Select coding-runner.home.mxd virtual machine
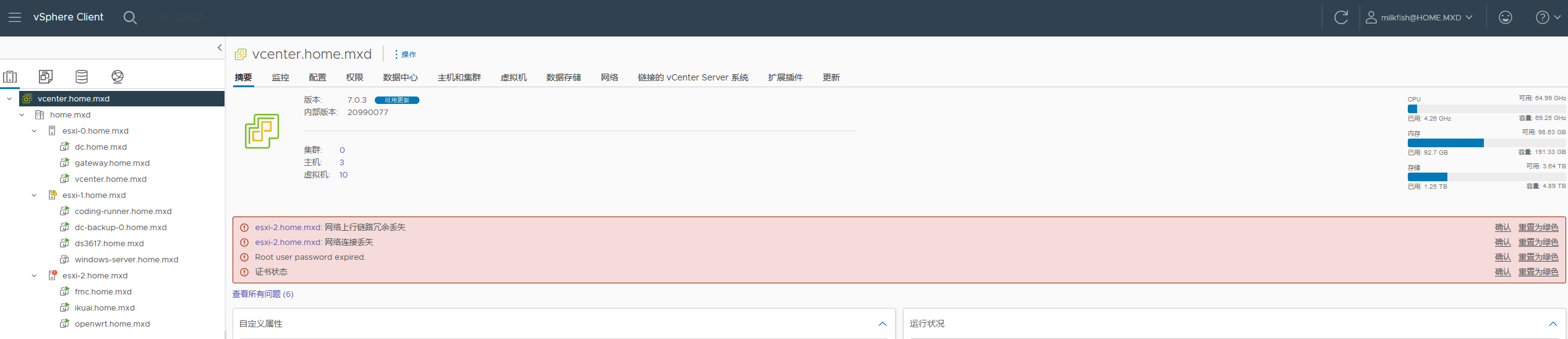Image resolution: width=1568 pixels, height=339 pixels. [x=123, y=211]
